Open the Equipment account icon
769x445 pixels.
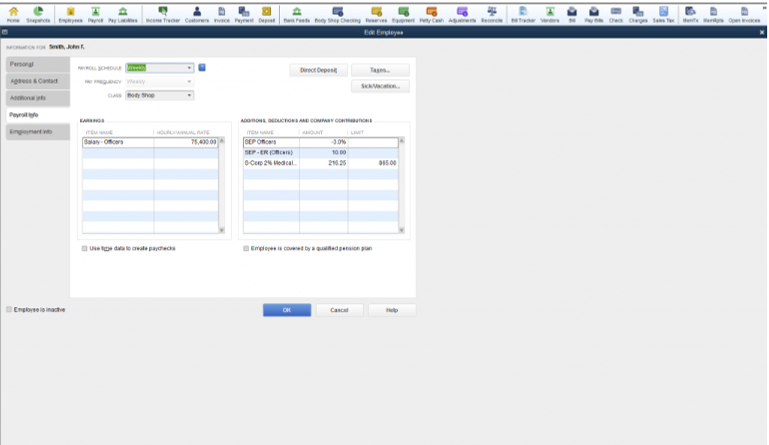(x=403, y=14)
